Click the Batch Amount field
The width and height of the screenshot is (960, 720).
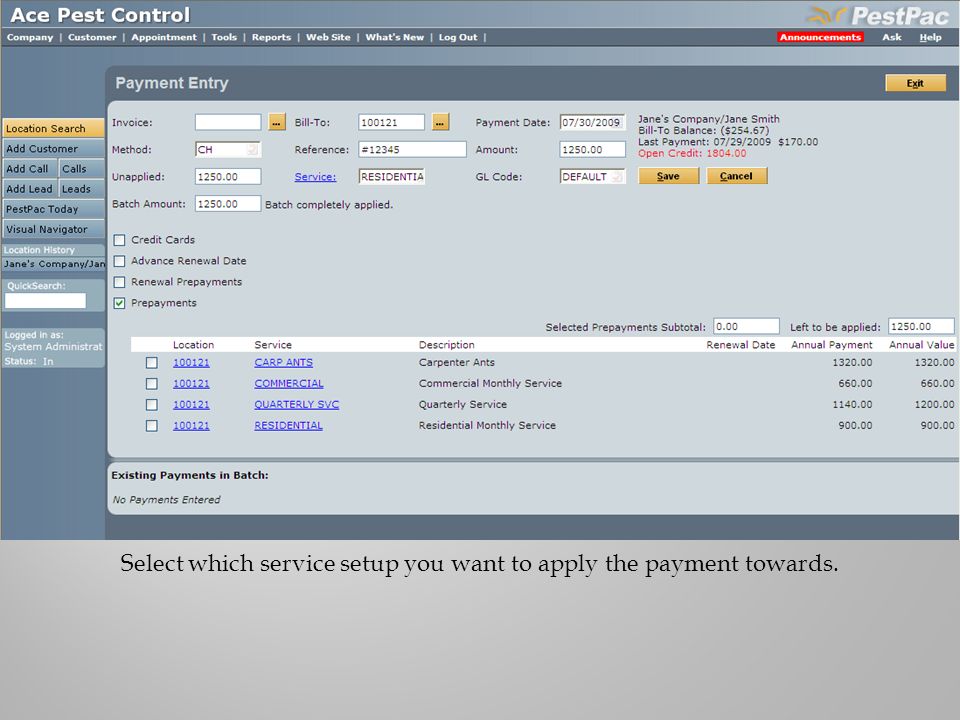[228, 204]
